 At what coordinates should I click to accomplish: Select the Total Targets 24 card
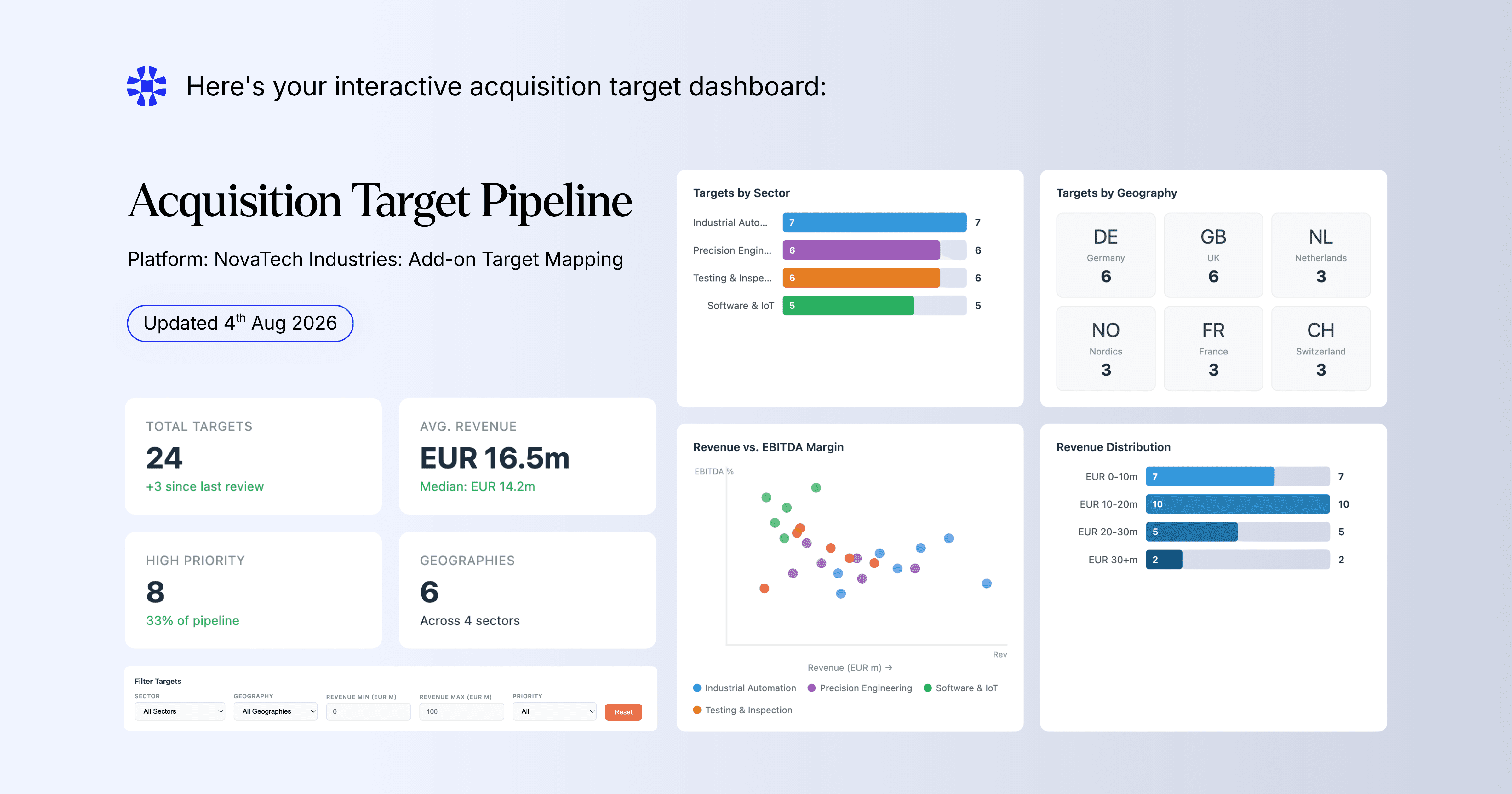pyautogui.click(x=253, y=456)
